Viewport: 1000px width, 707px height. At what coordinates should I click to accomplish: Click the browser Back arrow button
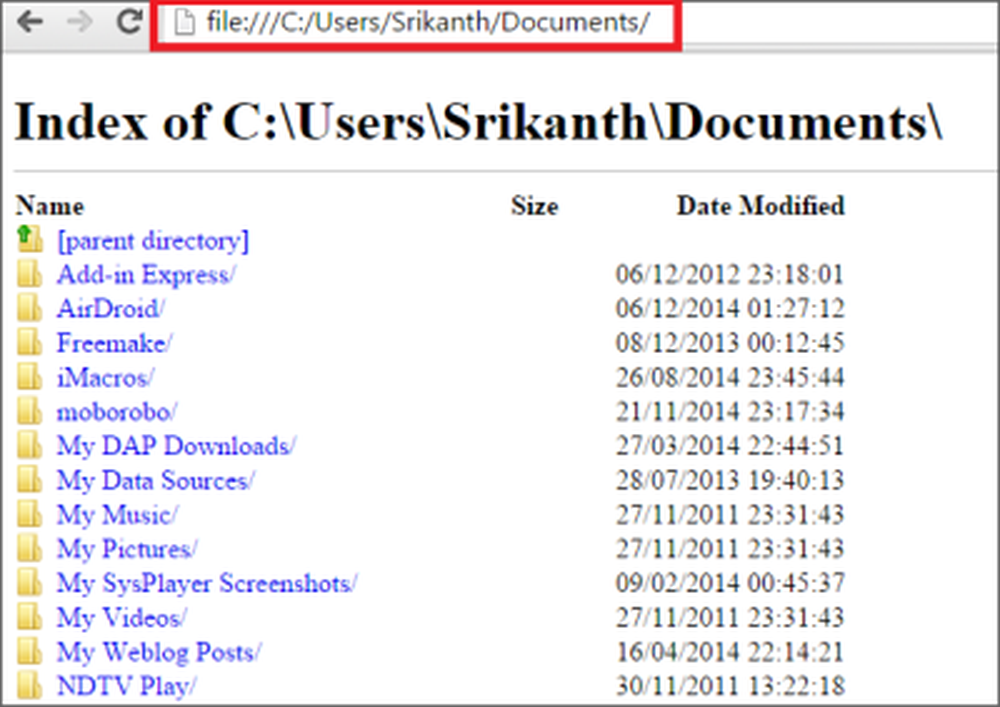pyautogui.click(x=30, y=22)
